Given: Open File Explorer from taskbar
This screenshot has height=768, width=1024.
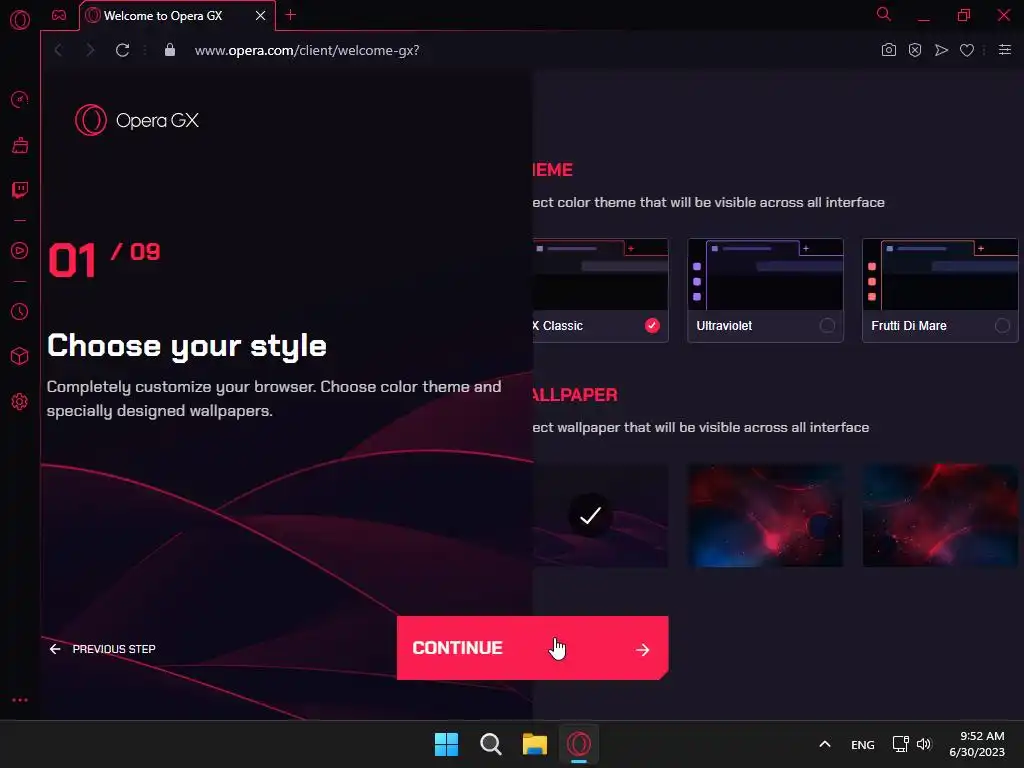Looking at the screenshot, I should point(535,744).
